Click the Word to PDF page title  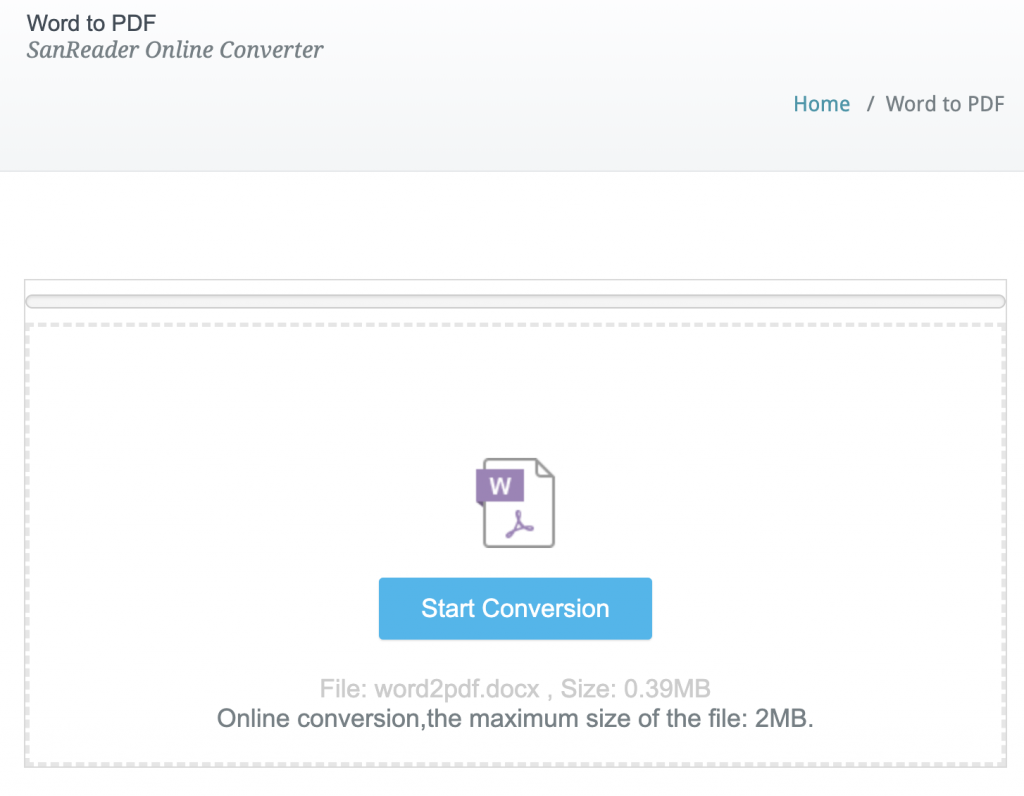91,22
